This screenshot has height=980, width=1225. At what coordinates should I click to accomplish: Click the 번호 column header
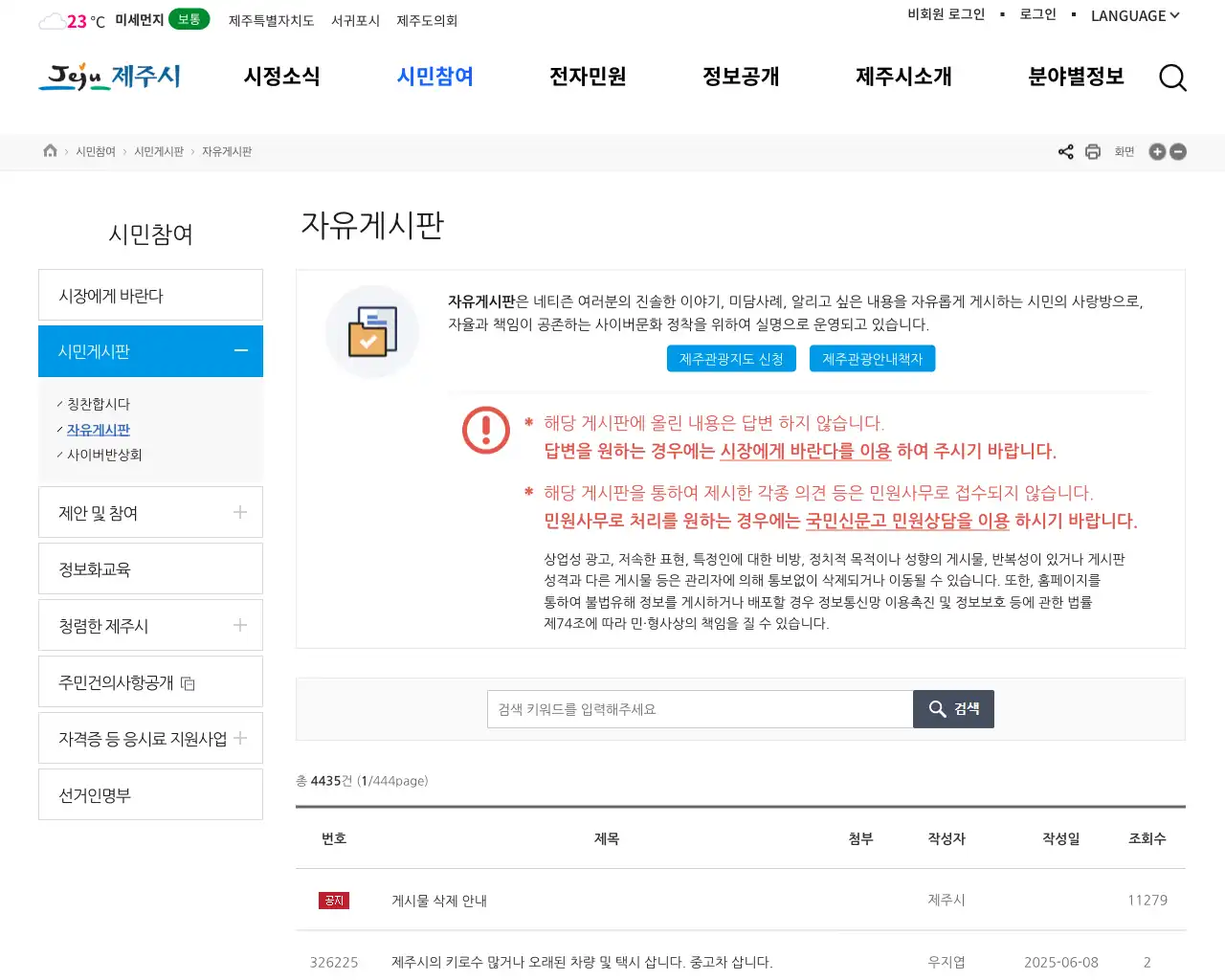(x=334, y=838)
